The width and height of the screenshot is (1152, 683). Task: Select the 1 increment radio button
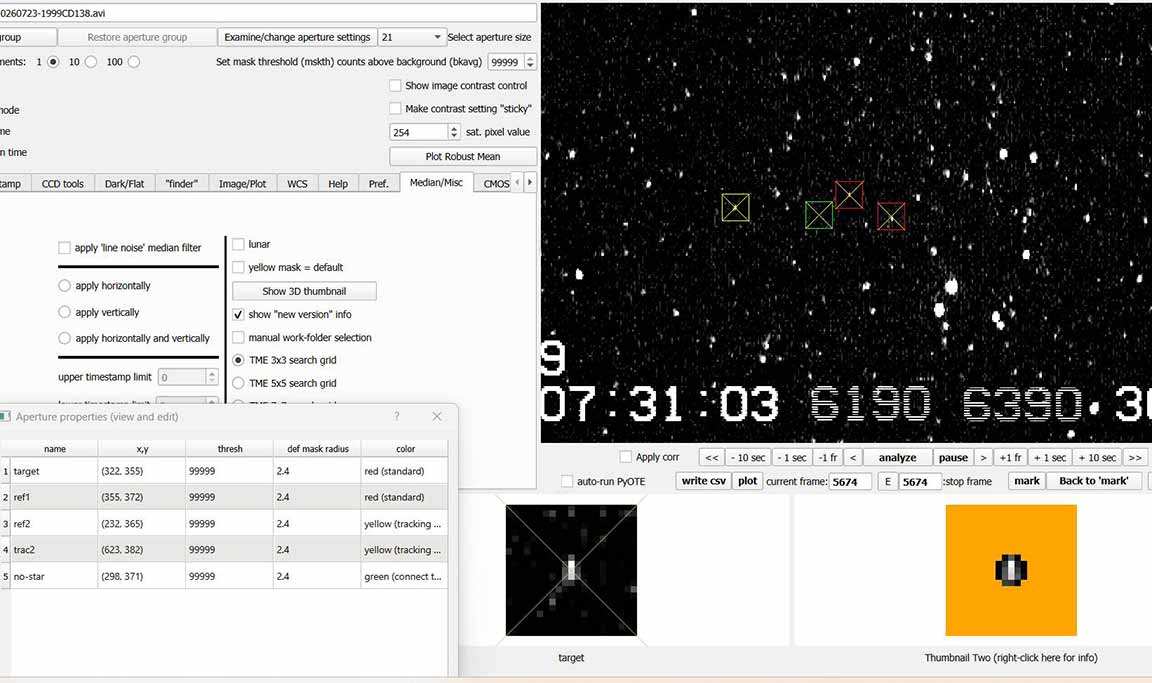(x=53, y=62)
